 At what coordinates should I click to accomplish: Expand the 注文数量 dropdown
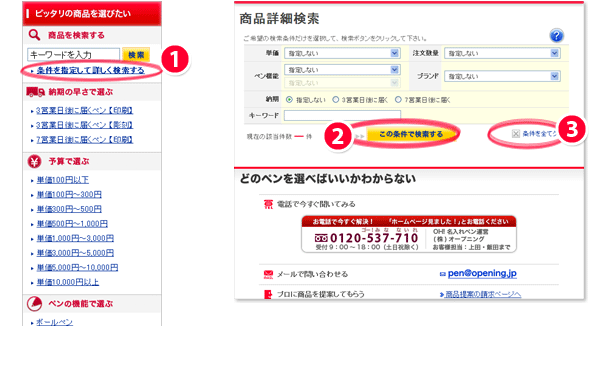click(x=502, y=53)
